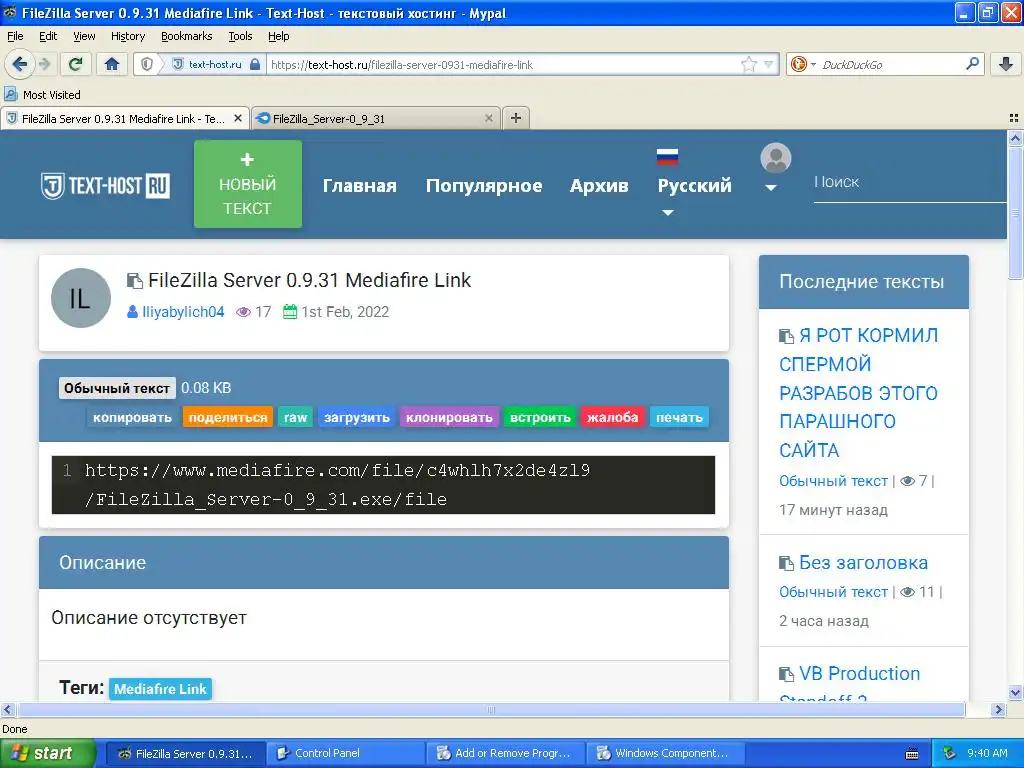This screenshot has width=1024, height=768.
Task: Click the eye views icon showing 17
Action: [x=243, y=312]
